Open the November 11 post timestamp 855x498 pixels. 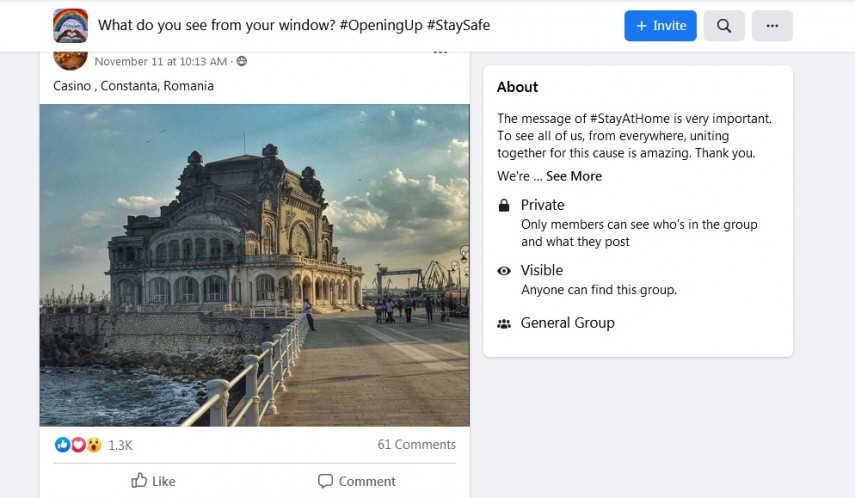point(160,62)
